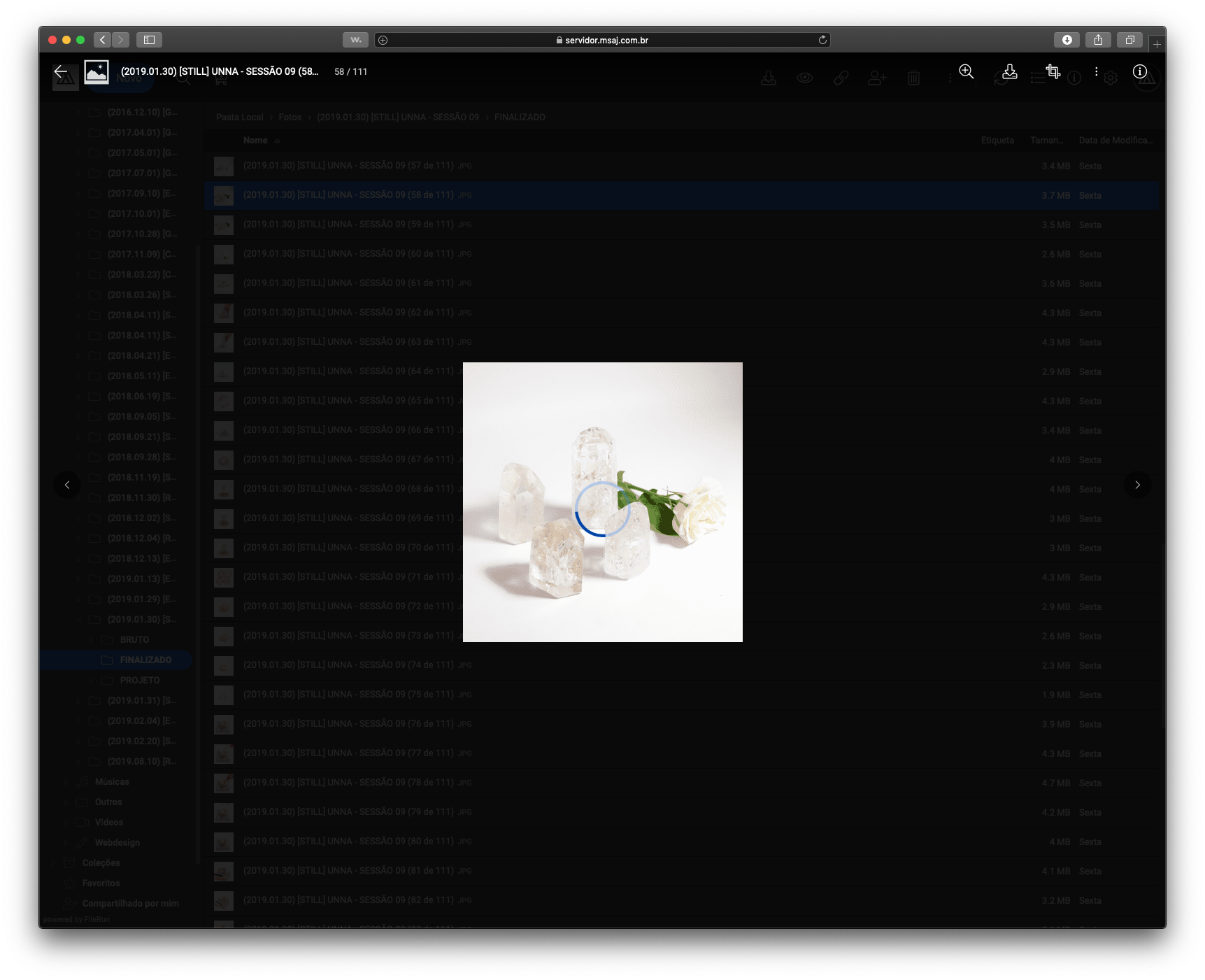Select file SESSÃO 09 (62 de 111)

tap(682, 313)
